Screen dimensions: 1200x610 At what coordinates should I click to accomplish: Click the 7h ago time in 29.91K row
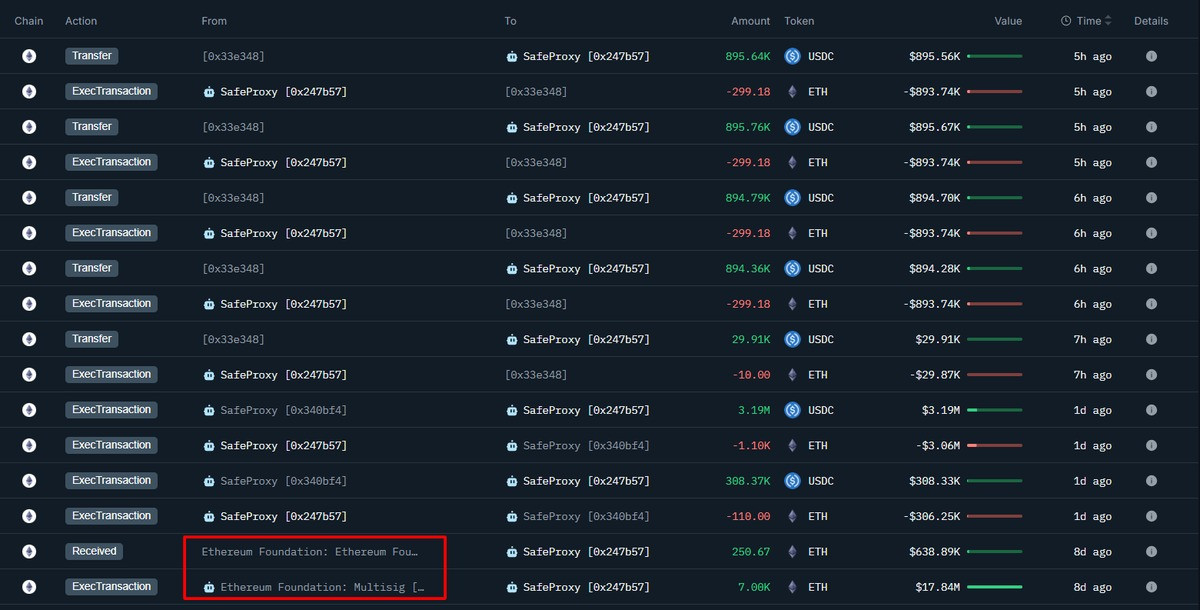[x=1093, y=339]
